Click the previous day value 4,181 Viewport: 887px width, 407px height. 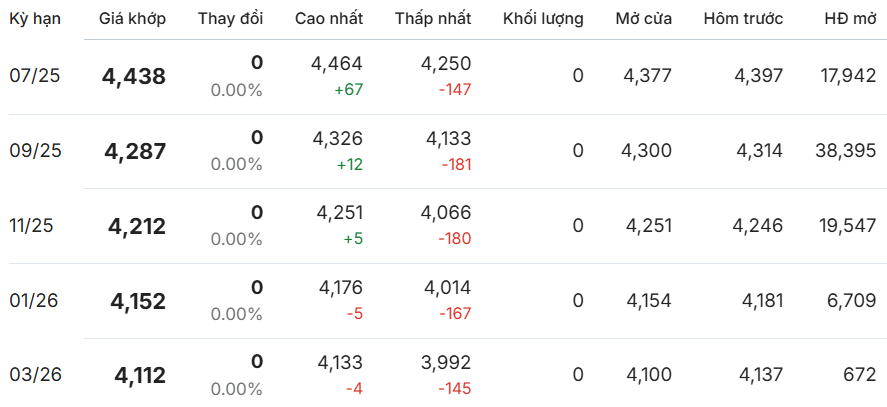(763, 301)
